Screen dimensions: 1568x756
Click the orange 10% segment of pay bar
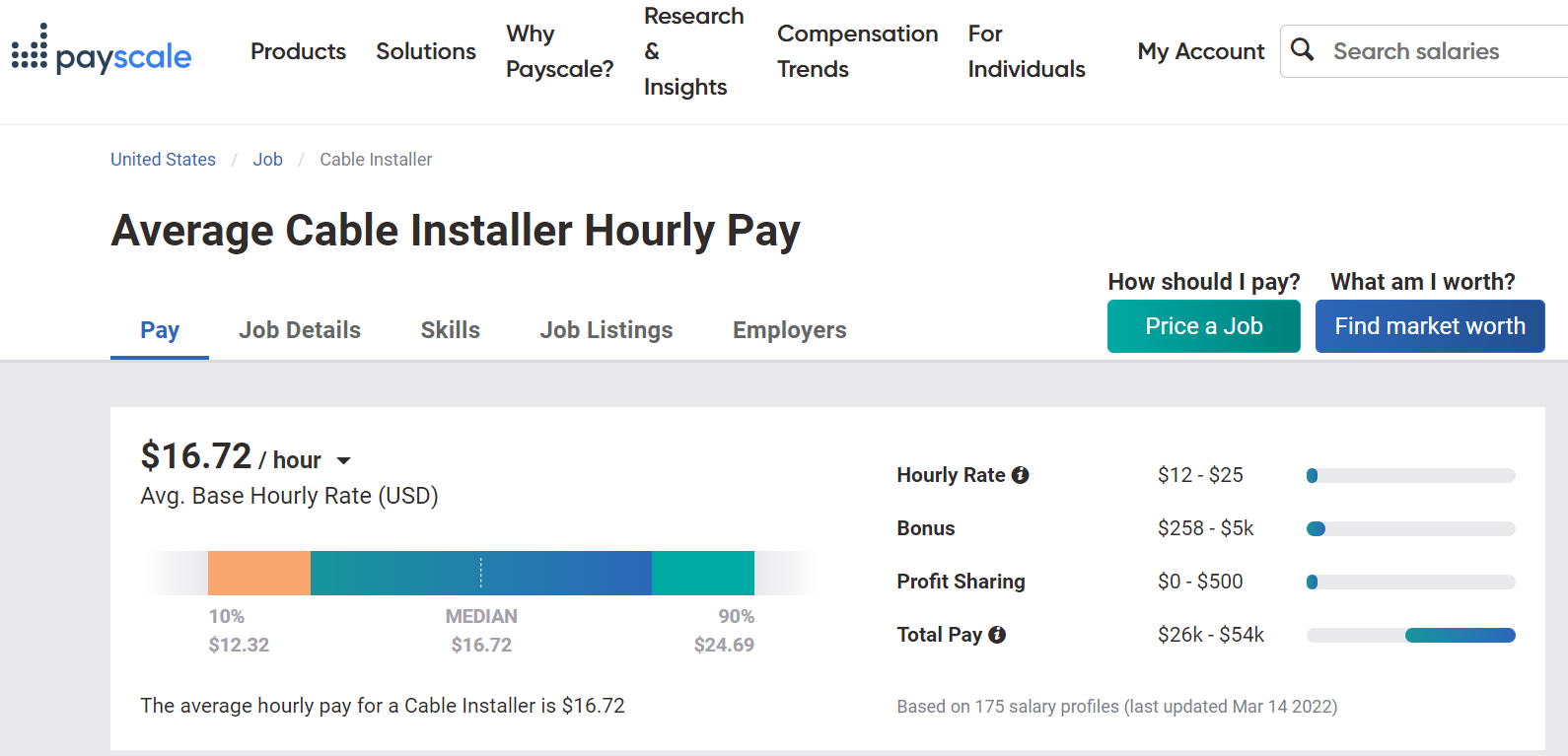[259, 573]
